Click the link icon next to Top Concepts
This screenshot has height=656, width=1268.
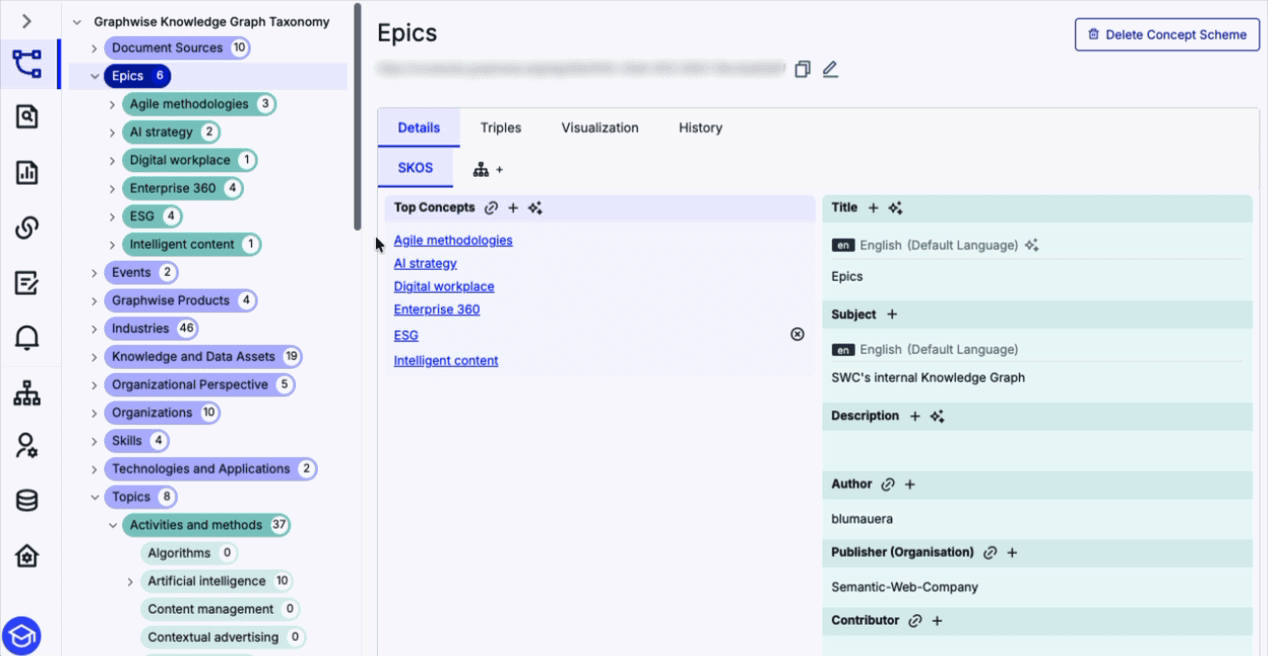point(491,208)
